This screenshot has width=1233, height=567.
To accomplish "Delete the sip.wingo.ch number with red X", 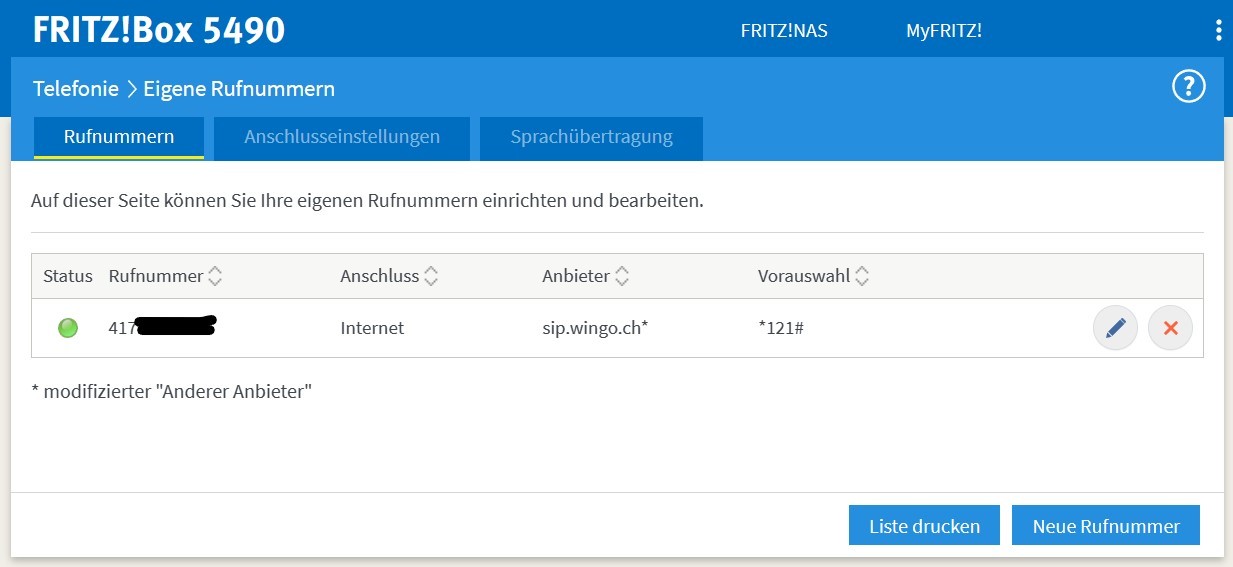I will 1171,328.
